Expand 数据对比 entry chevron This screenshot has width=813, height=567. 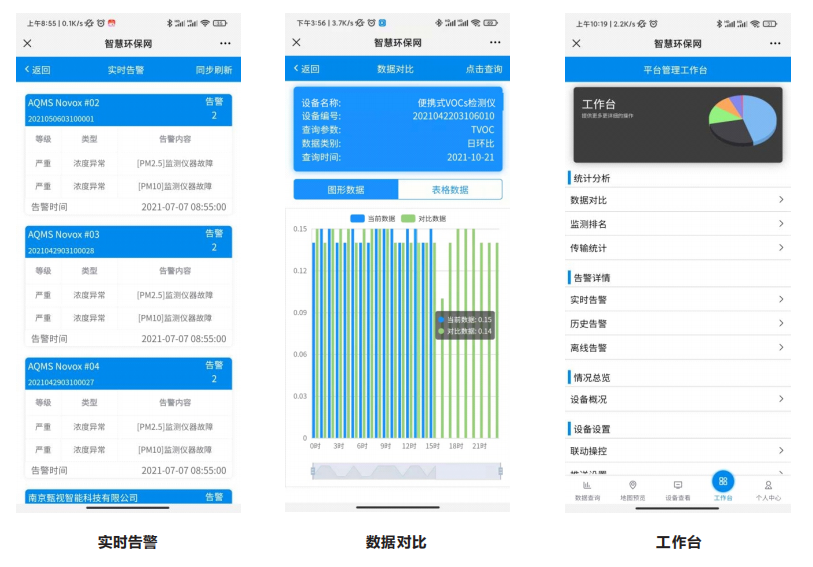coord(781,200)
